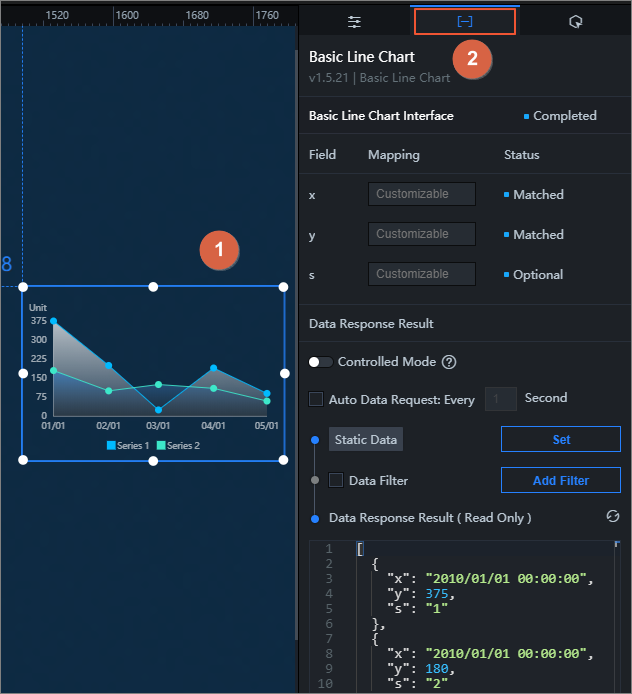This screenshot has height=694, width=632.
Task: Click the Series 2 legend swatch
Action: point(161,445)
